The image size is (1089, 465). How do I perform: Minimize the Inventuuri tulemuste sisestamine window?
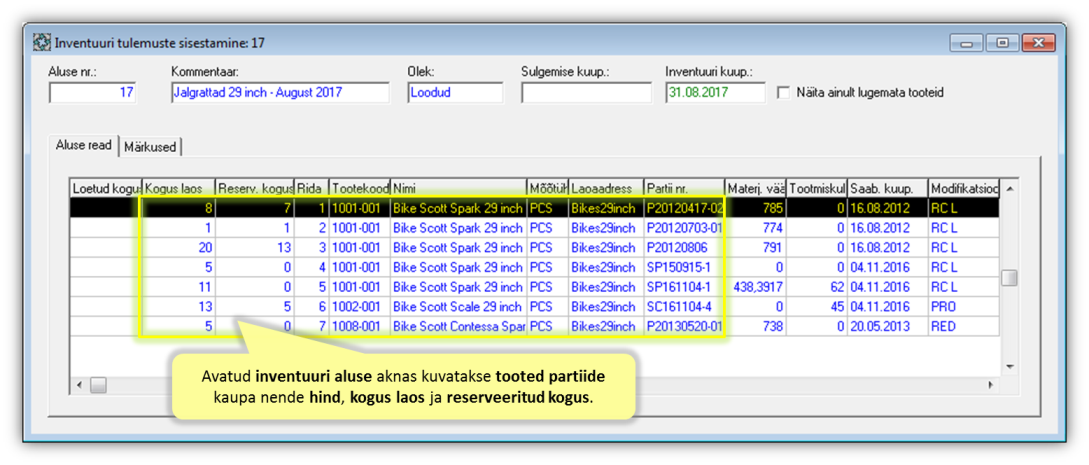pyautogui.click(x=966, y=44)
